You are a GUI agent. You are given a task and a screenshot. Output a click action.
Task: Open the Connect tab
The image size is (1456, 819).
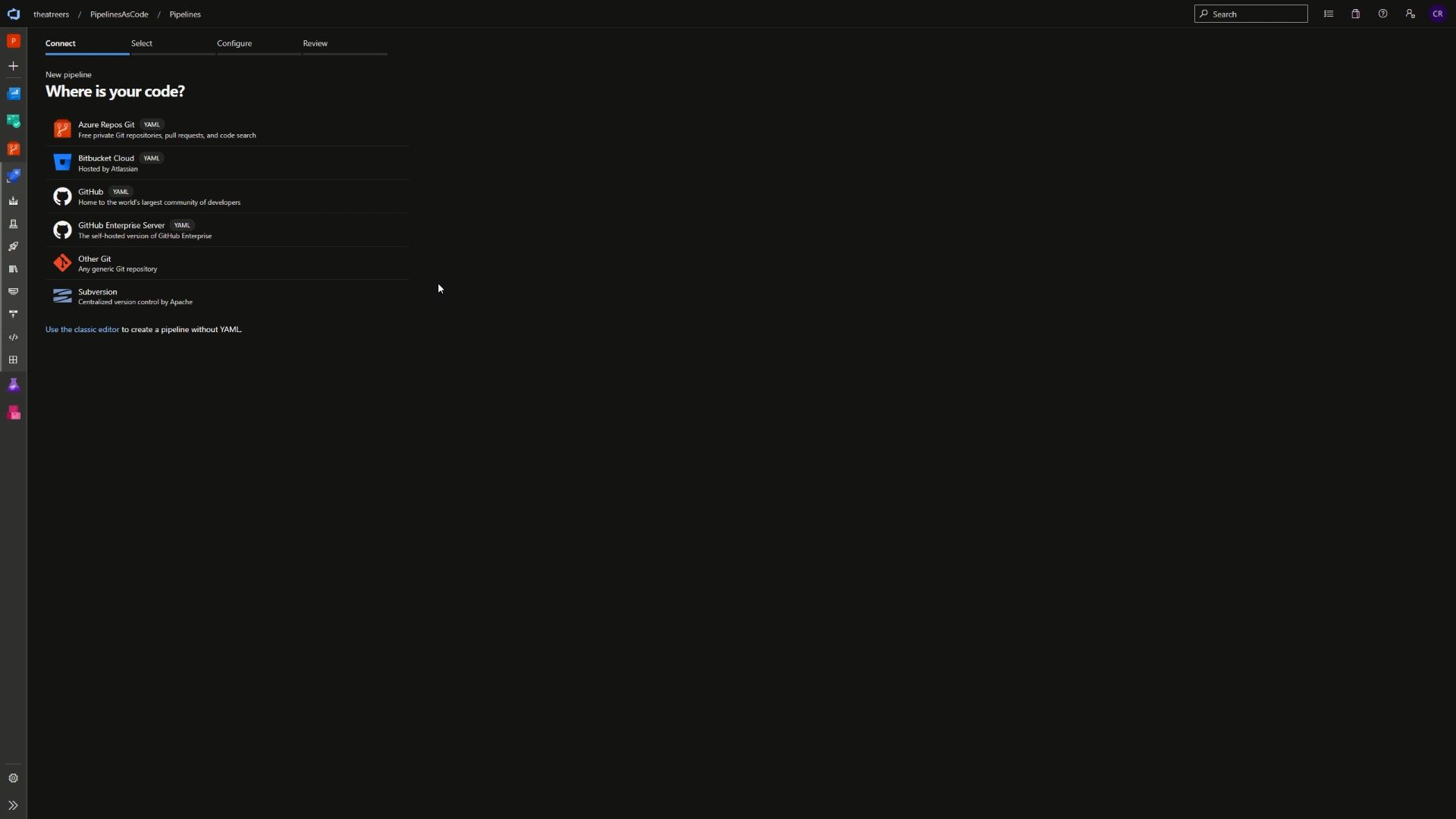60,43
